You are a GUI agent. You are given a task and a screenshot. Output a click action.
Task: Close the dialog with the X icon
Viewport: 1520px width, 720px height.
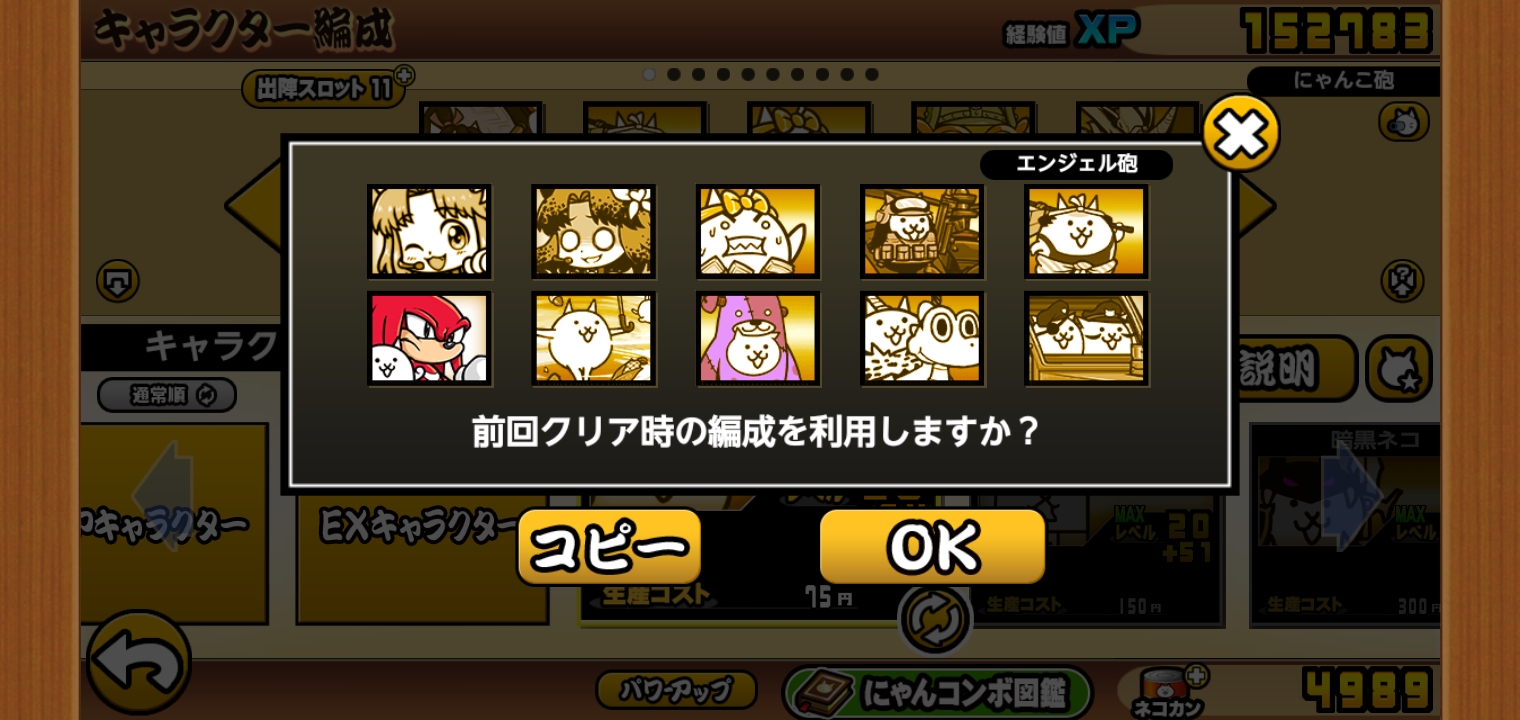coord(1240,133)
